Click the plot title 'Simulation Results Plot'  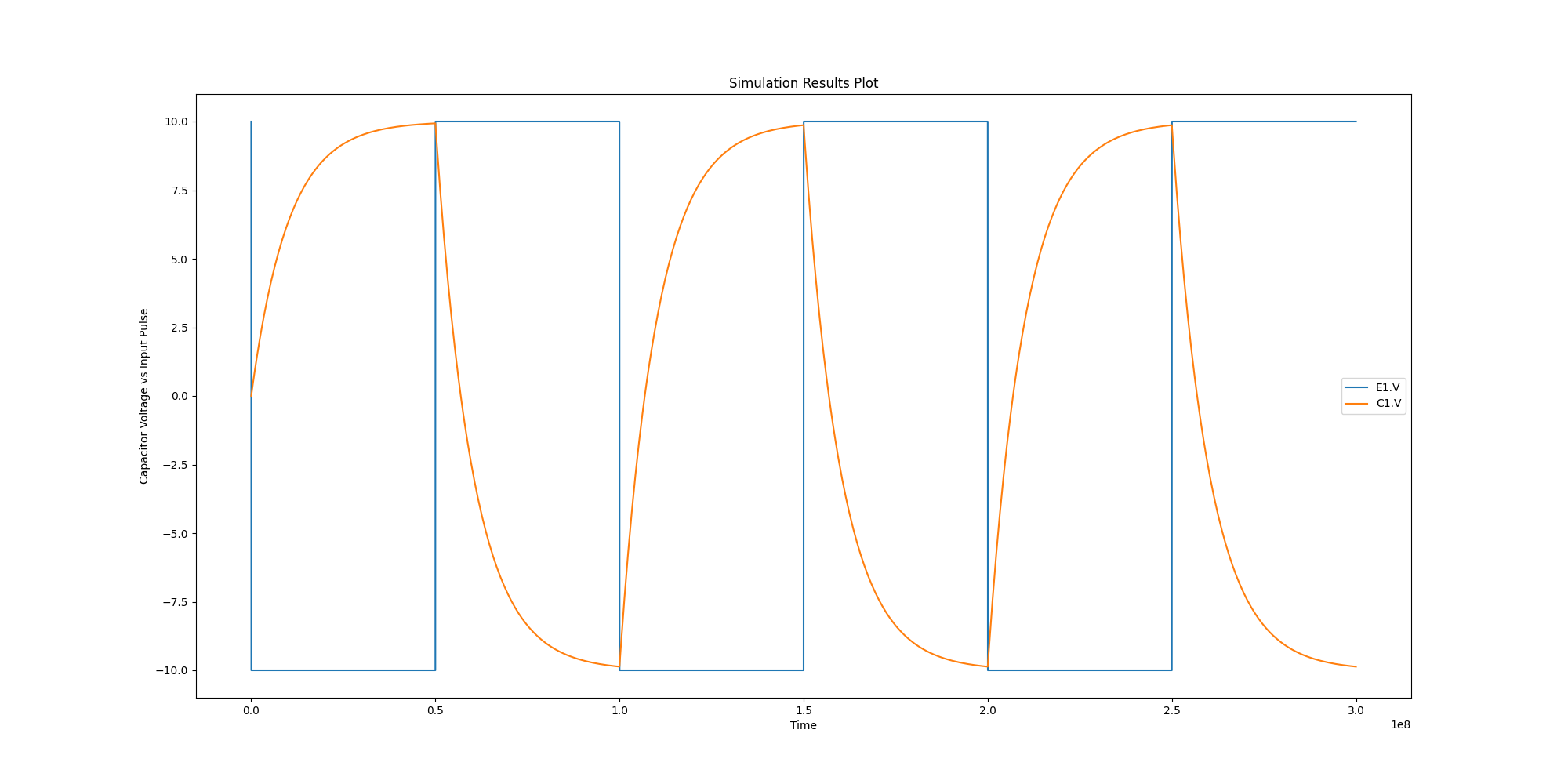pos(804,83)
